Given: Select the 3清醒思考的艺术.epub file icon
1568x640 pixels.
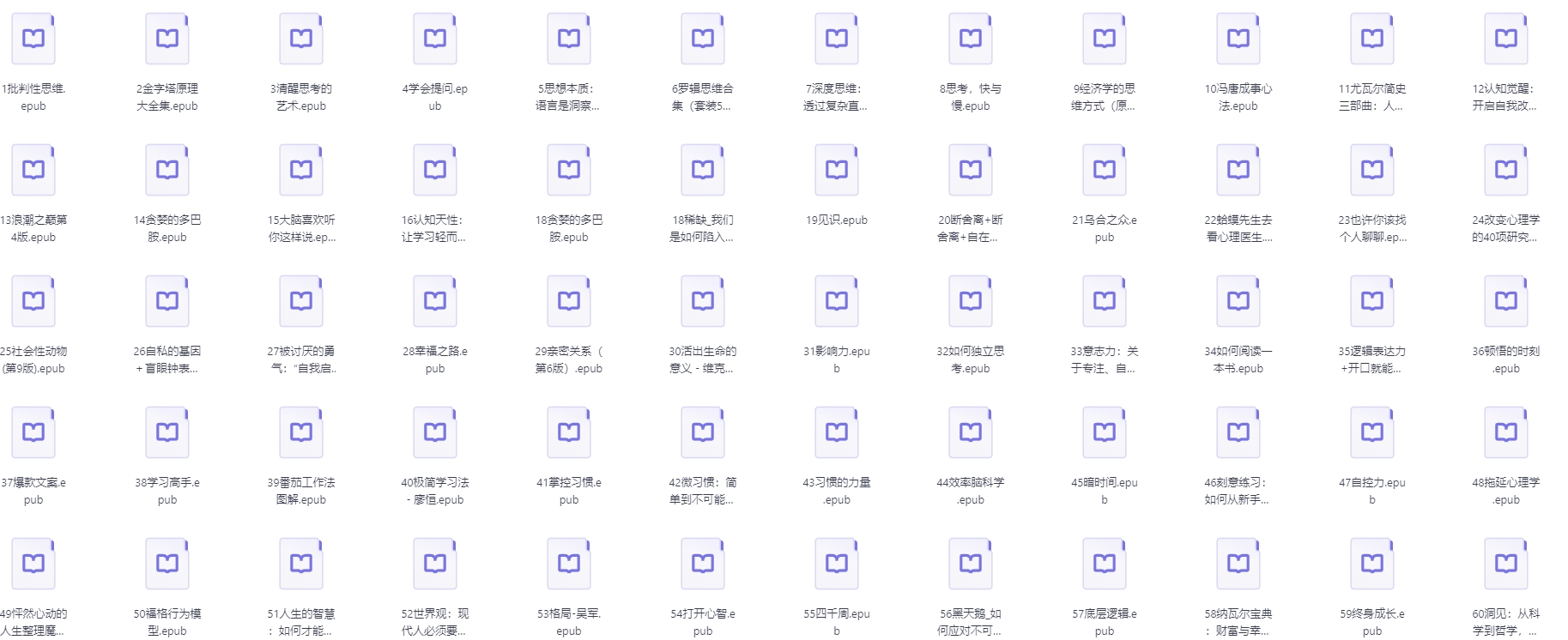Looking at the screenshot, I should (x=301, y=39).
